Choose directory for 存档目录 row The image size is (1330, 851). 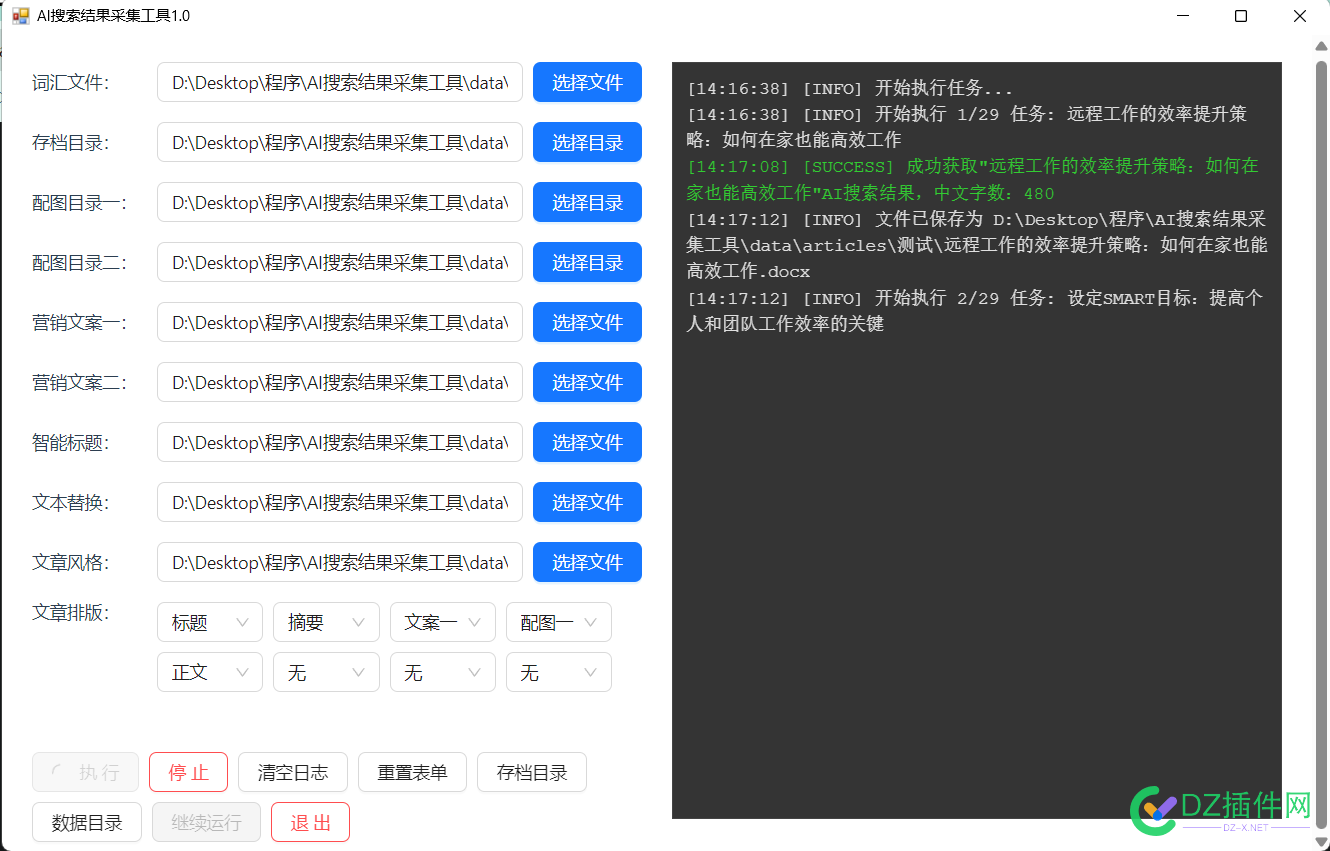click(x=587, y=142)
